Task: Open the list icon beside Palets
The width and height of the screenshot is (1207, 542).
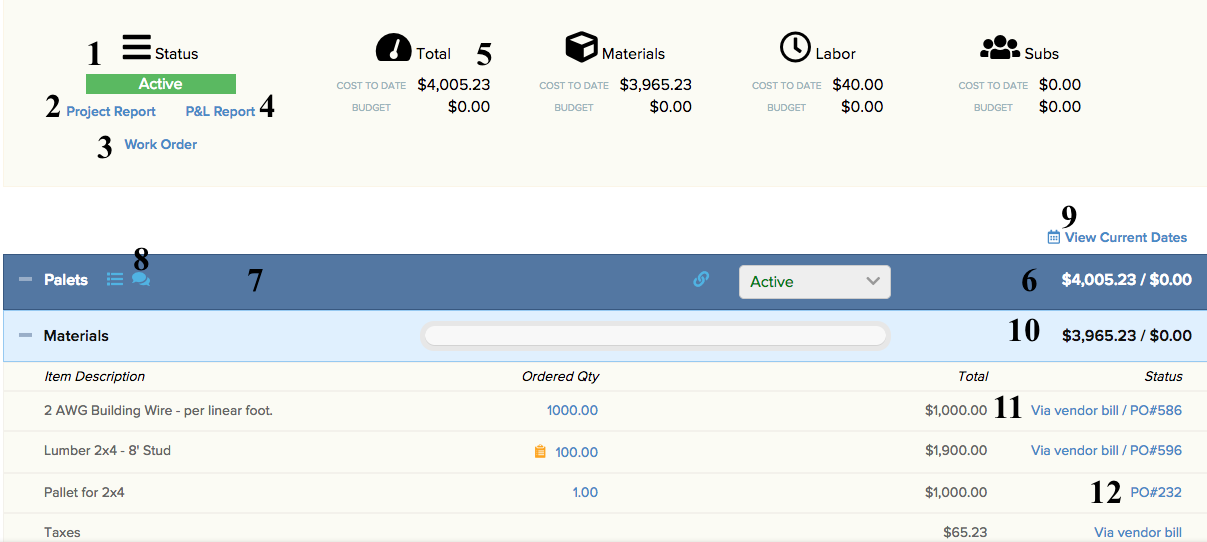Action: [115, 280]
